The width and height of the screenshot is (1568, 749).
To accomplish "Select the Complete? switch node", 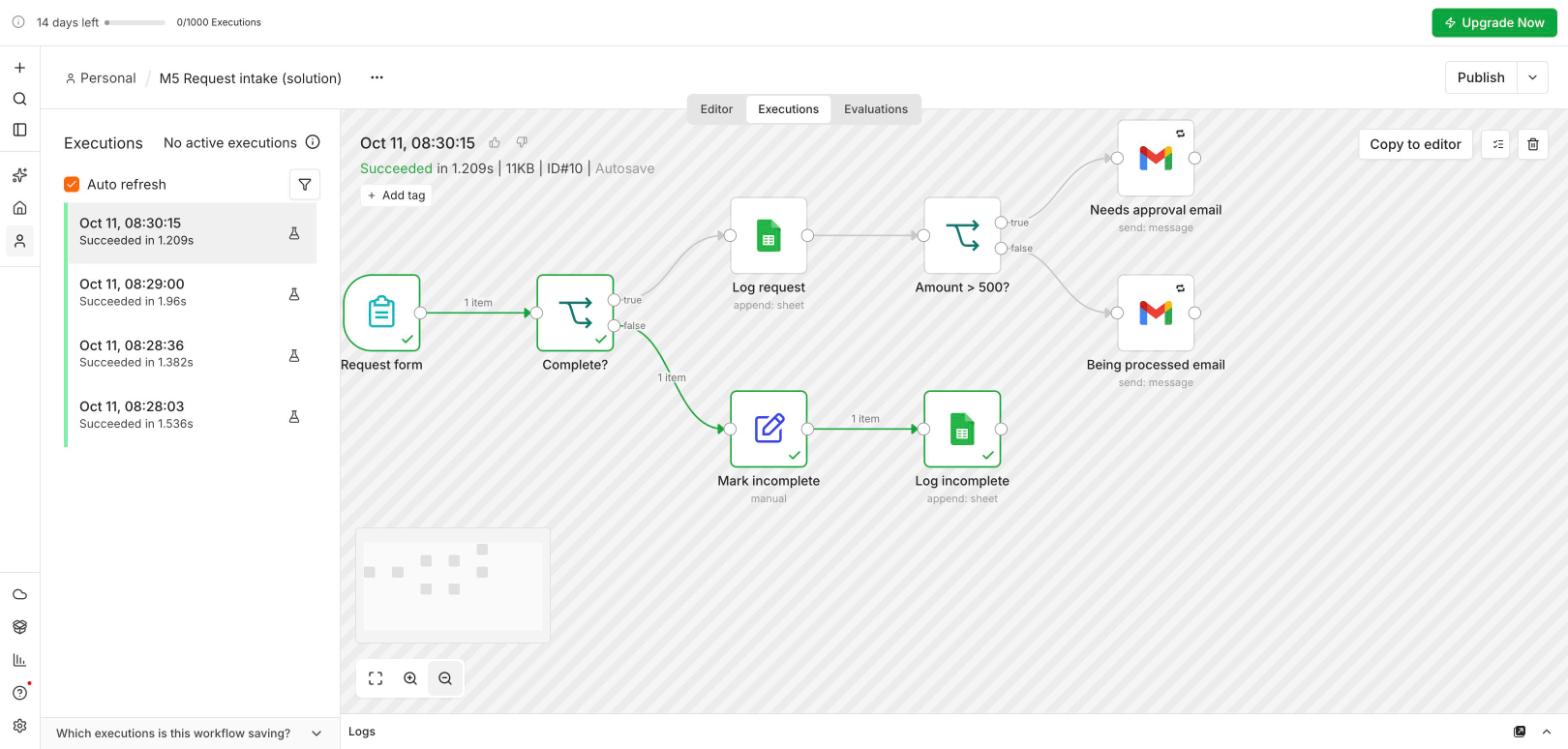I will (x=575, y=313).
